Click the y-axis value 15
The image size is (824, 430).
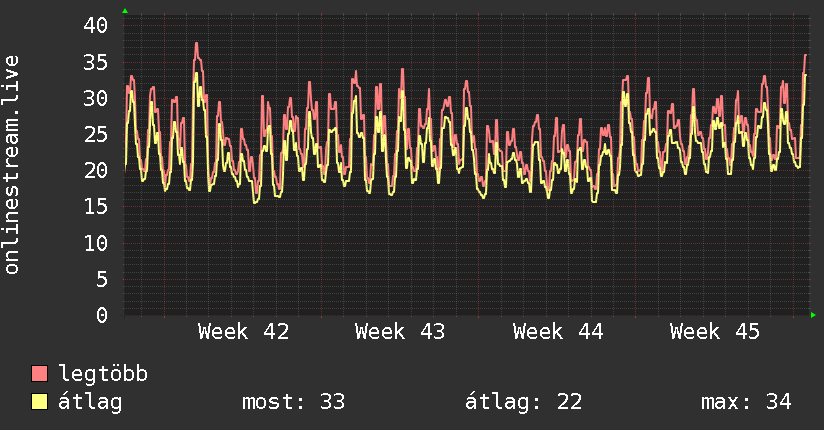click(95, 207)
